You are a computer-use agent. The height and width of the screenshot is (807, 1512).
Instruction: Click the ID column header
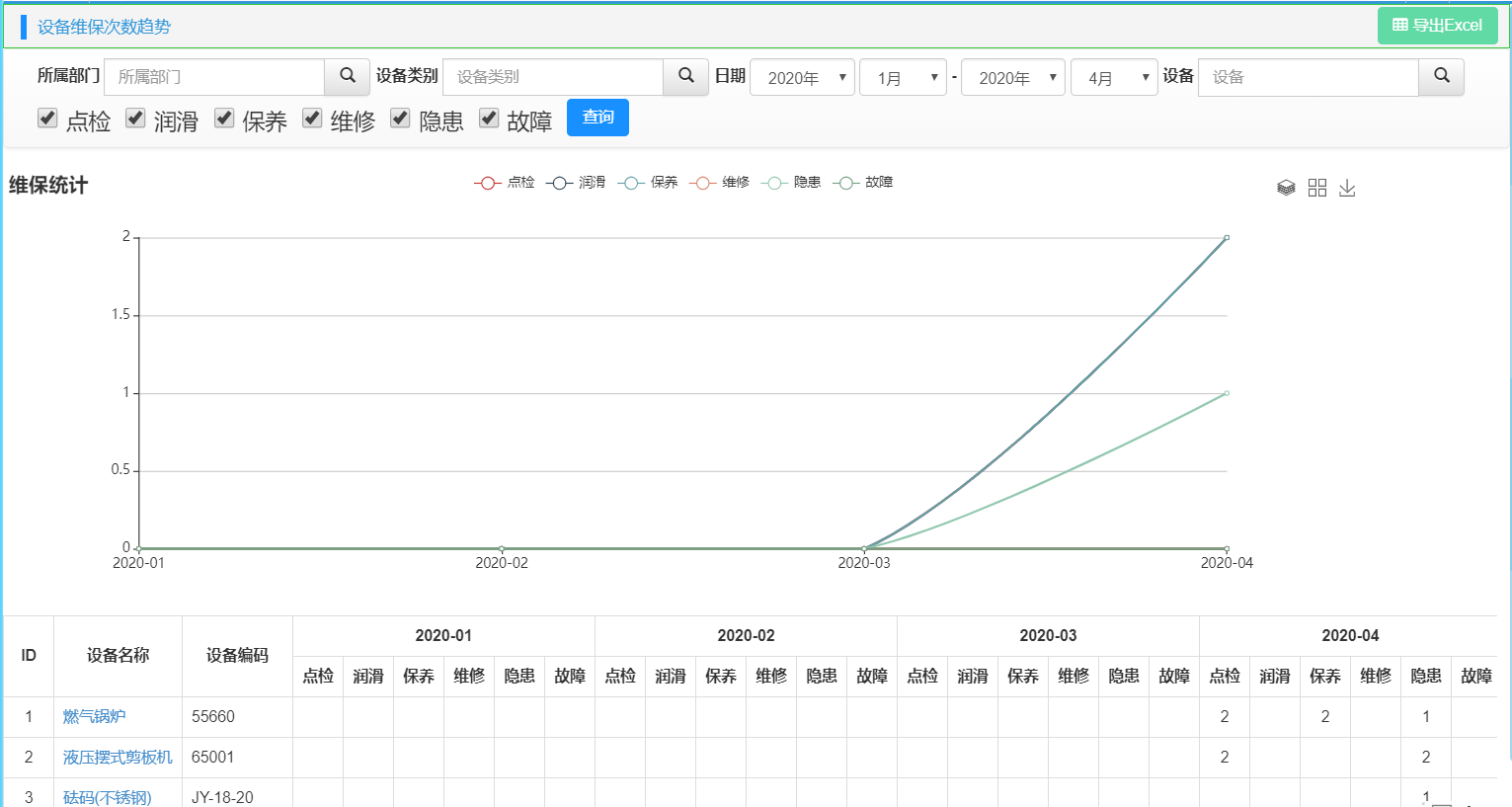click(x=29, y=656)
